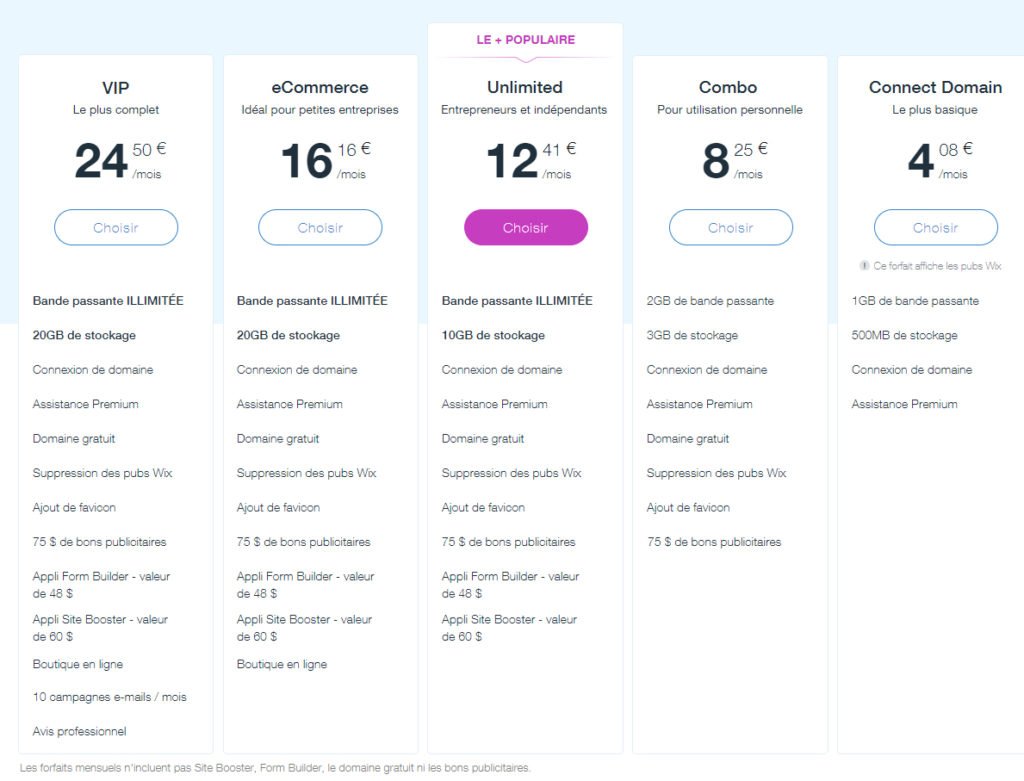Open the VIP plan heading
This screenshot has height=781, width=1024.
(x=116, y=88)
